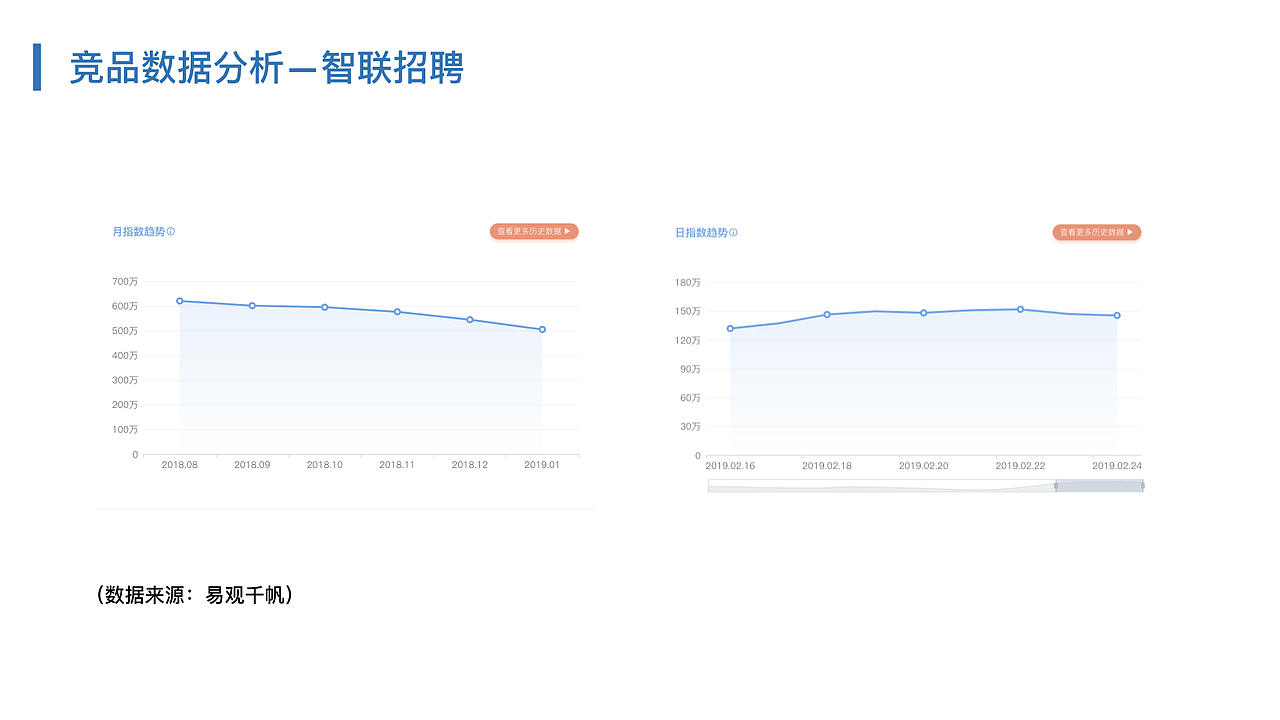Select the 日指数趋势 chart title
The width and height of the screenshot is (1280, 720).
701,233
